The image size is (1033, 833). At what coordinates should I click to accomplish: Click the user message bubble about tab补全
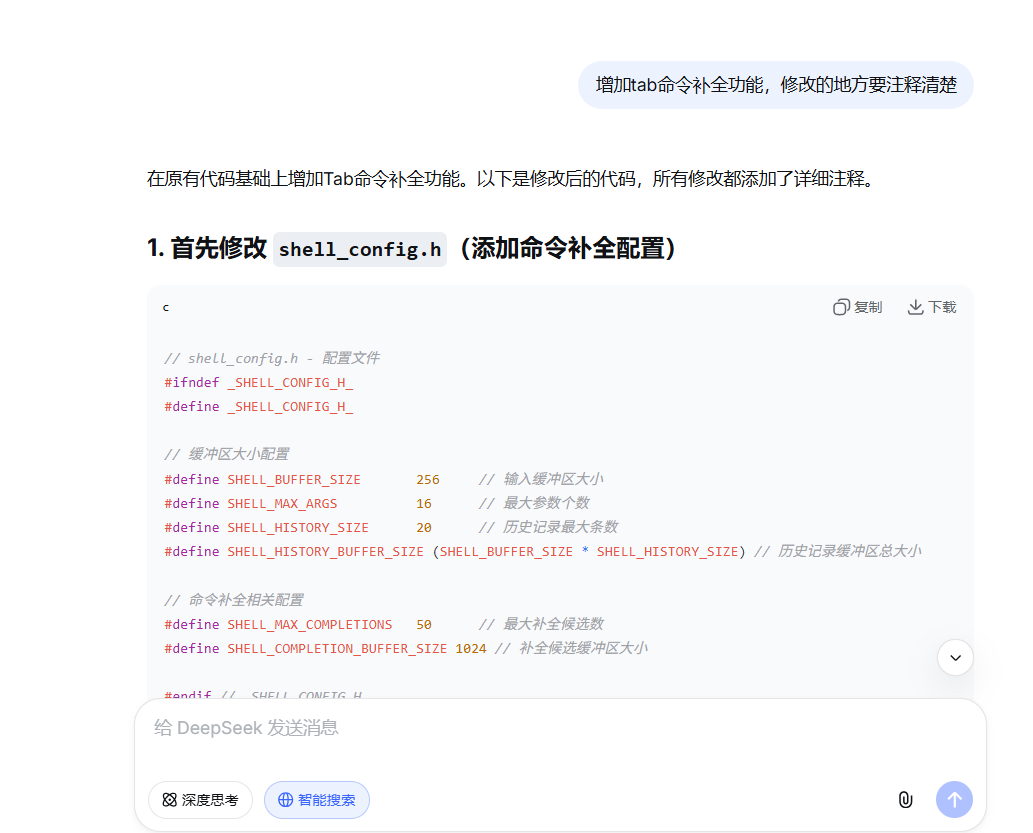coord(775,85)
